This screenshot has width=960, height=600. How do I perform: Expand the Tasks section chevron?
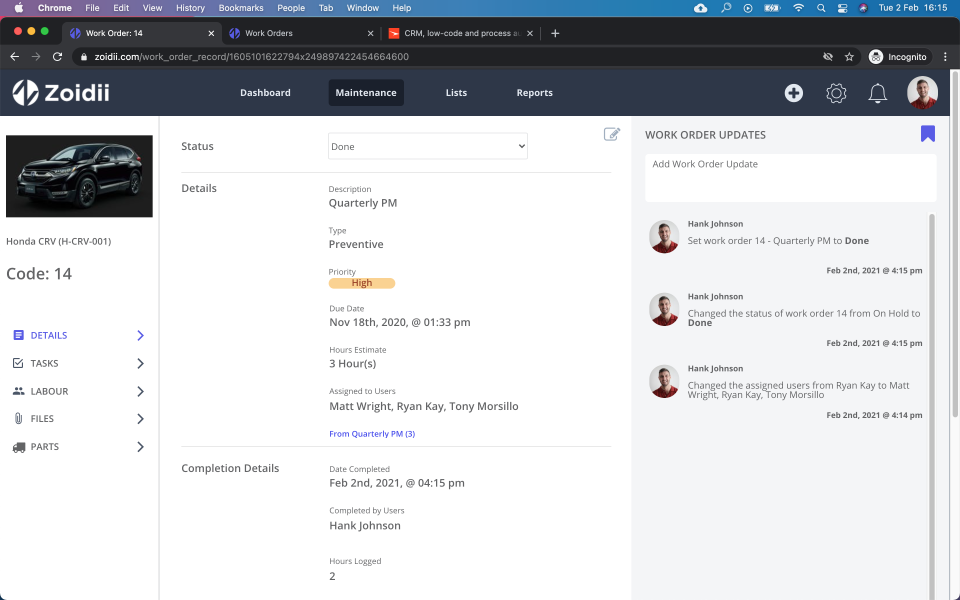point(141,363)
